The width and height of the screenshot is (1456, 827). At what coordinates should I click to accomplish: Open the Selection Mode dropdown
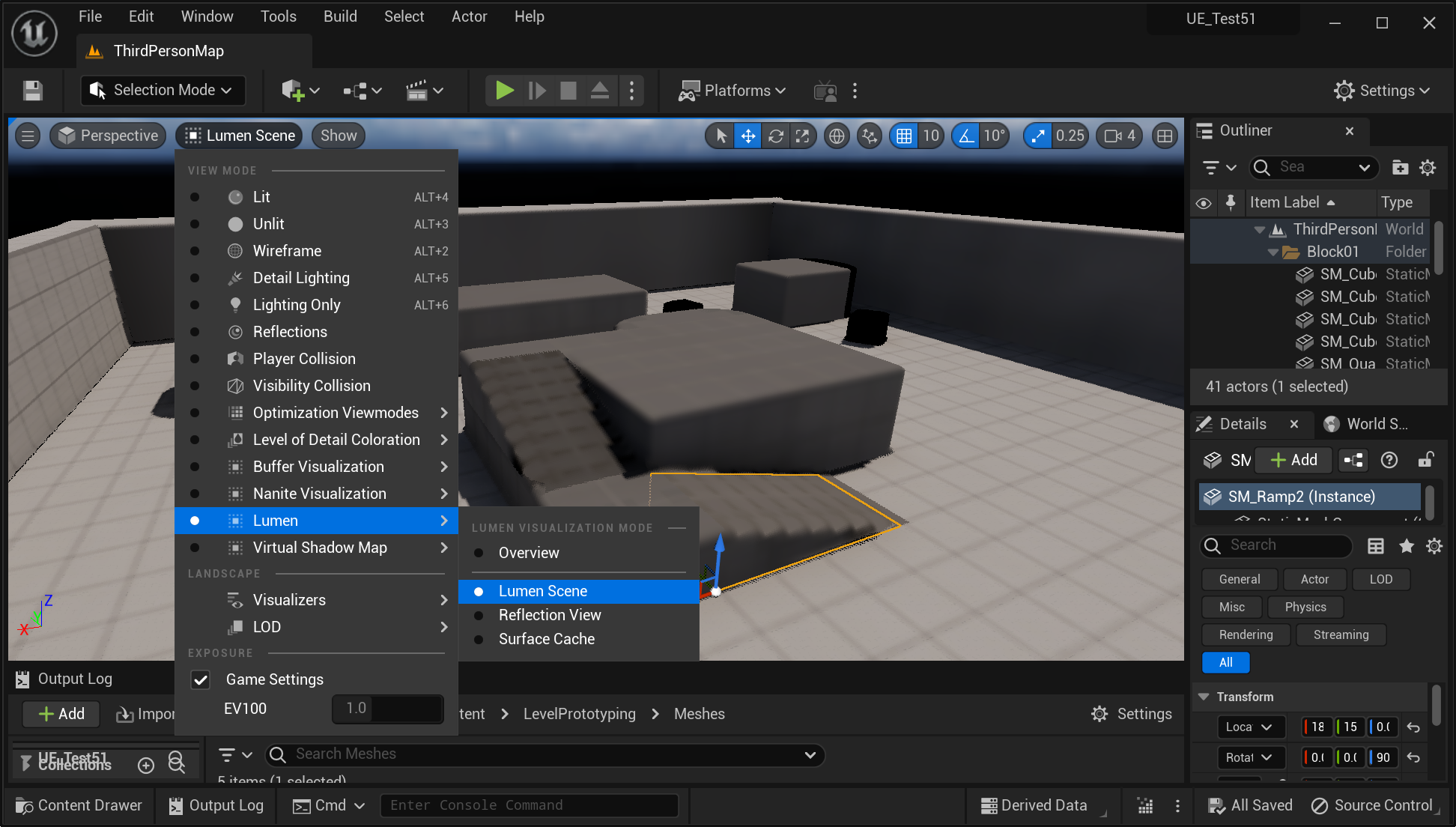tap(163, 91)
